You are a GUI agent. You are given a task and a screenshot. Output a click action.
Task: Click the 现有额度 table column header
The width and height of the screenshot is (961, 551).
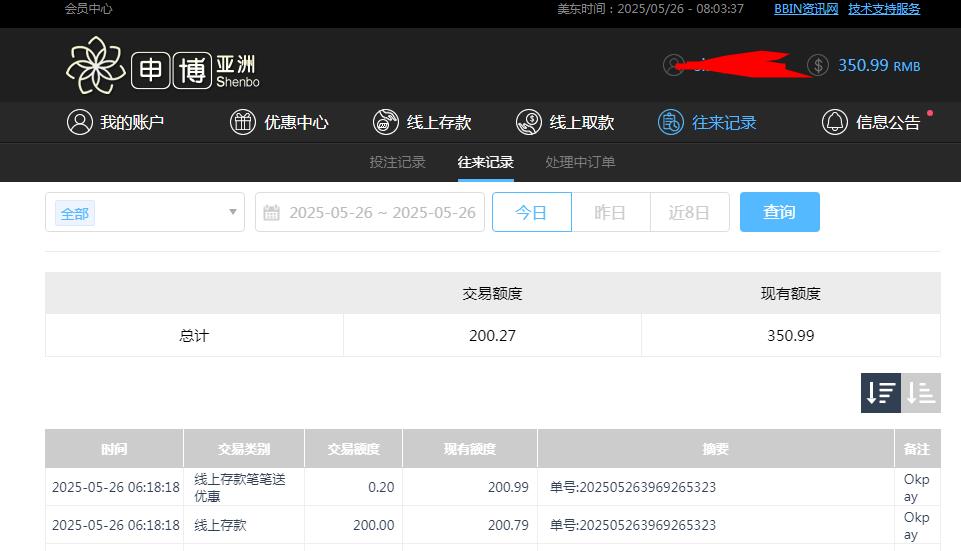pyautogui.click(x=470, y=449)
